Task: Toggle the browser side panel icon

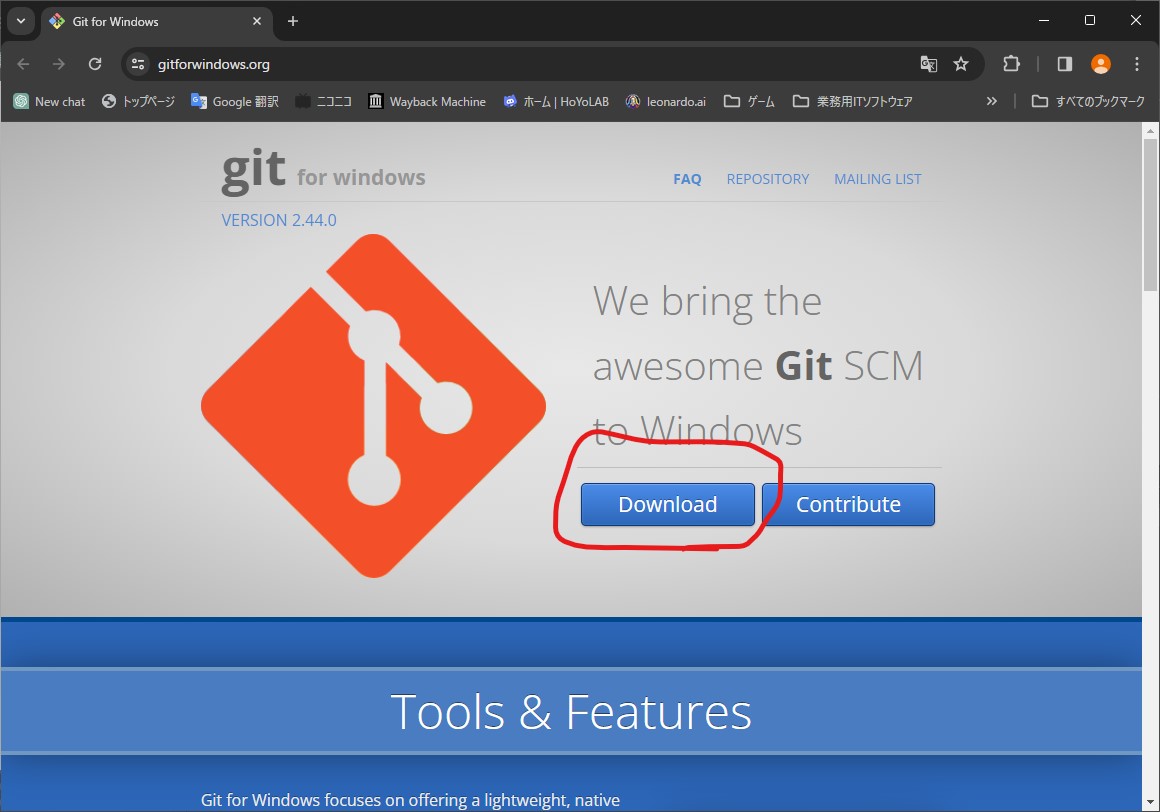Action: pos(1065,64)
